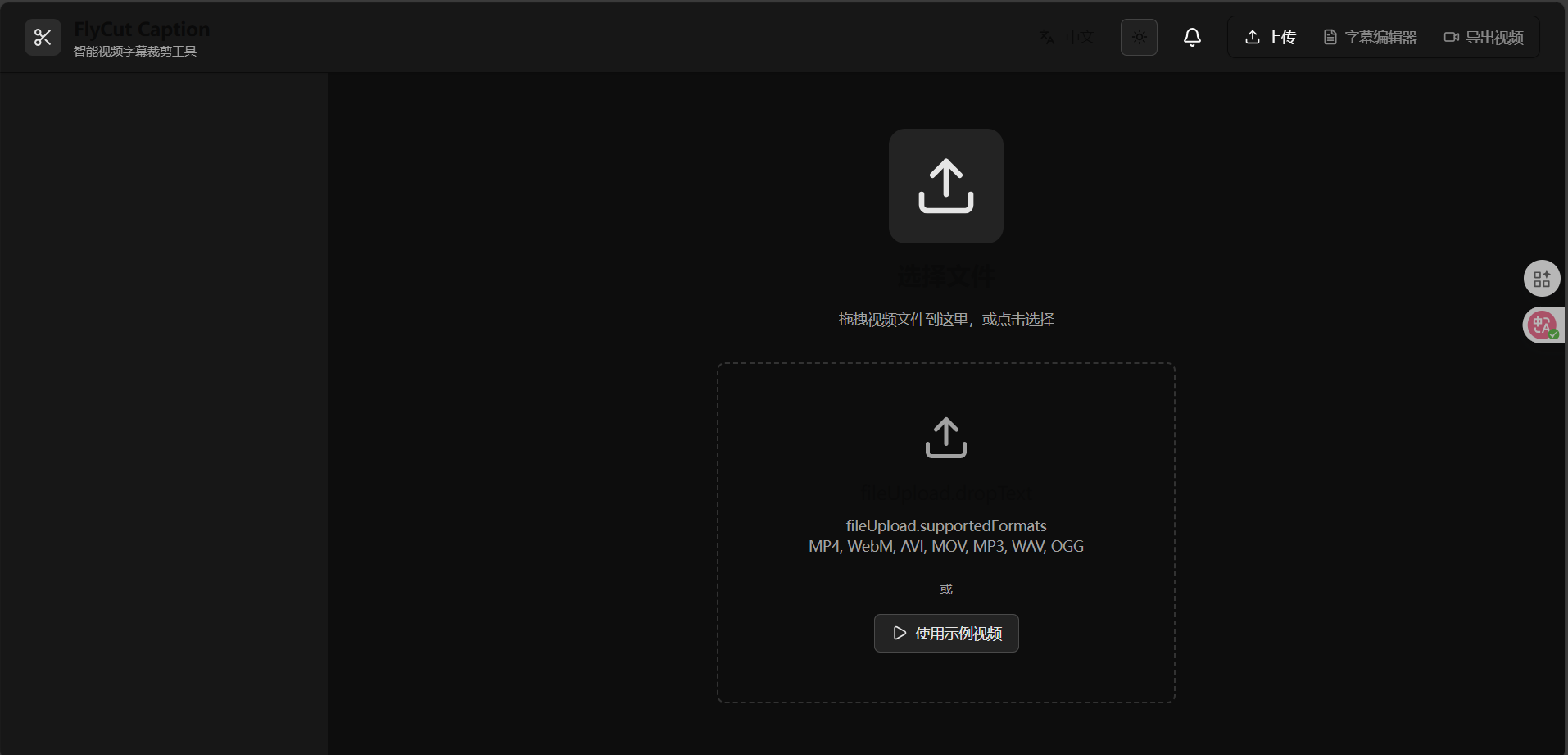This screenshot has width=1568, height=755.
Task: Click the 智能视频字幕裁剪工具 subtitle text
Action: click(135, 52)
